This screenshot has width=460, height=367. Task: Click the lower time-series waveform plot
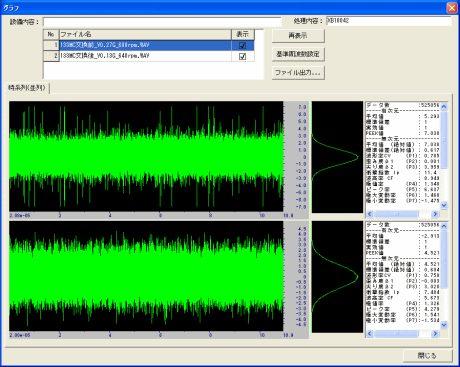point(146,276)
